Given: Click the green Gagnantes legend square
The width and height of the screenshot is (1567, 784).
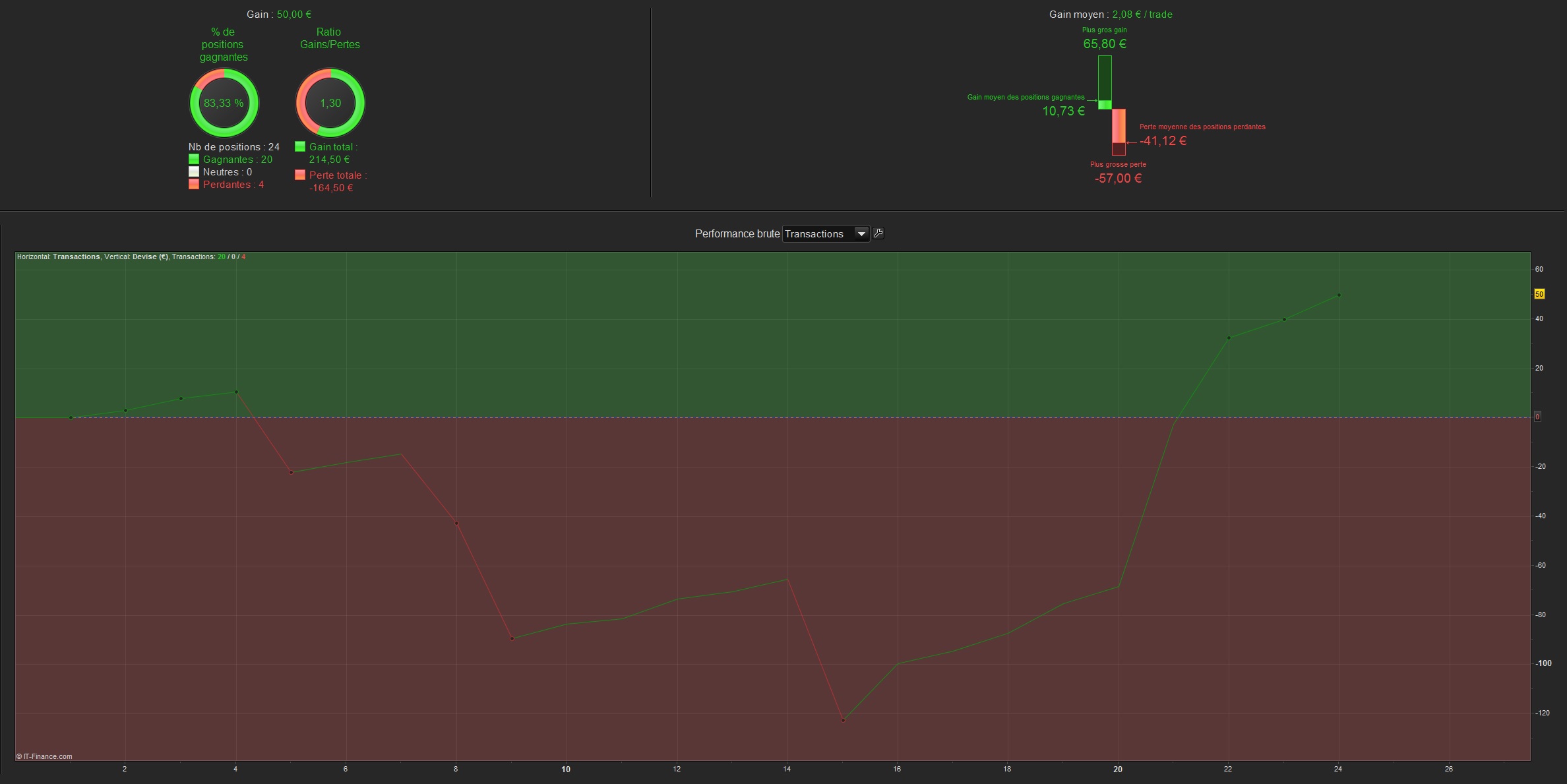Looking at the screenshot, I should (194, 160).
